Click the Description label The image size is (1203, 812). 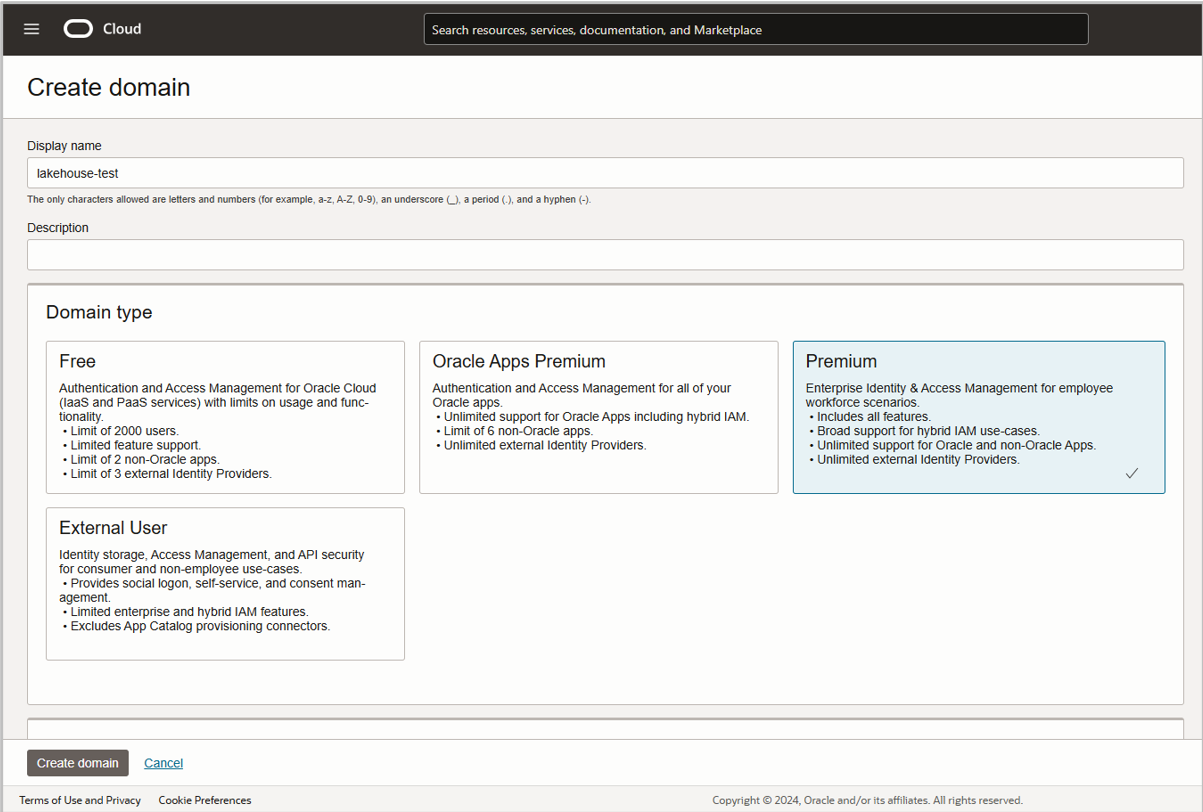pyautogui.click(x=58, y=228)
